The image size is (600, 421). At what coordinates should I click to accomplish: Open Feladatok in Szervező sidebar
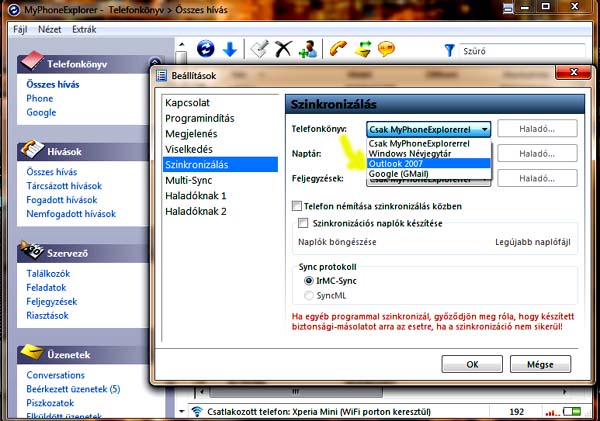pyautogui.click(x=46, y=287)
